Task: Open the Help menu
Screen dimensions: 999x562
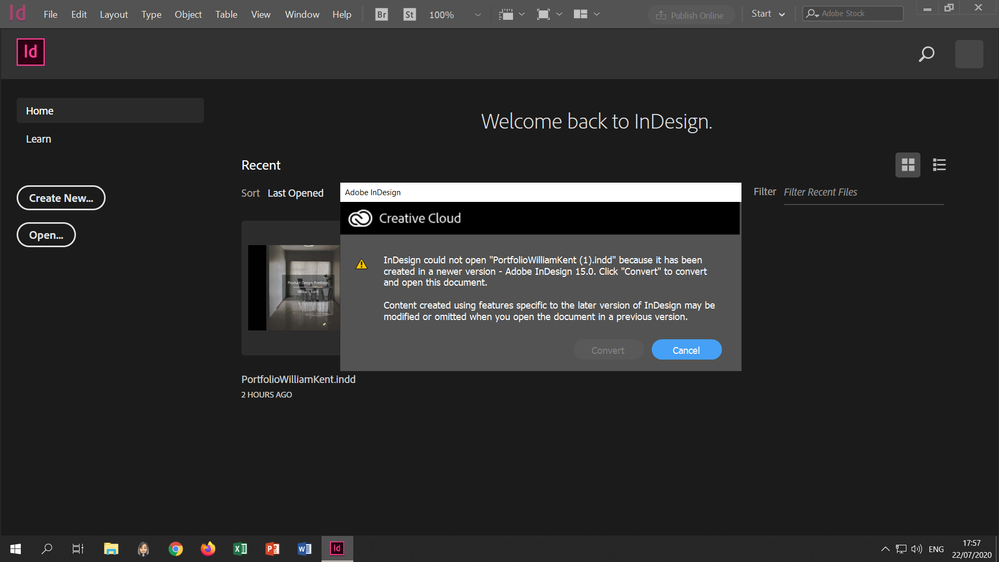Action: point(341,14)
